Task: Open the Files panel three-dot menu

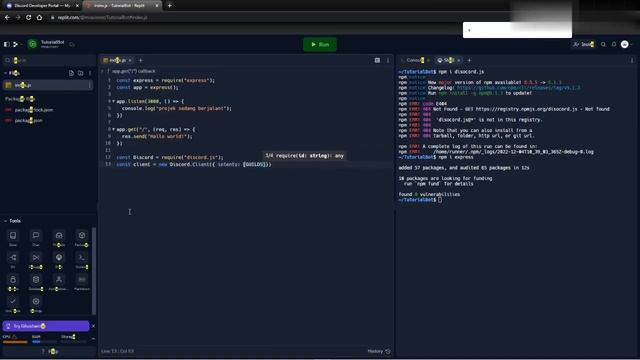Action: click(x=90, y=73)
